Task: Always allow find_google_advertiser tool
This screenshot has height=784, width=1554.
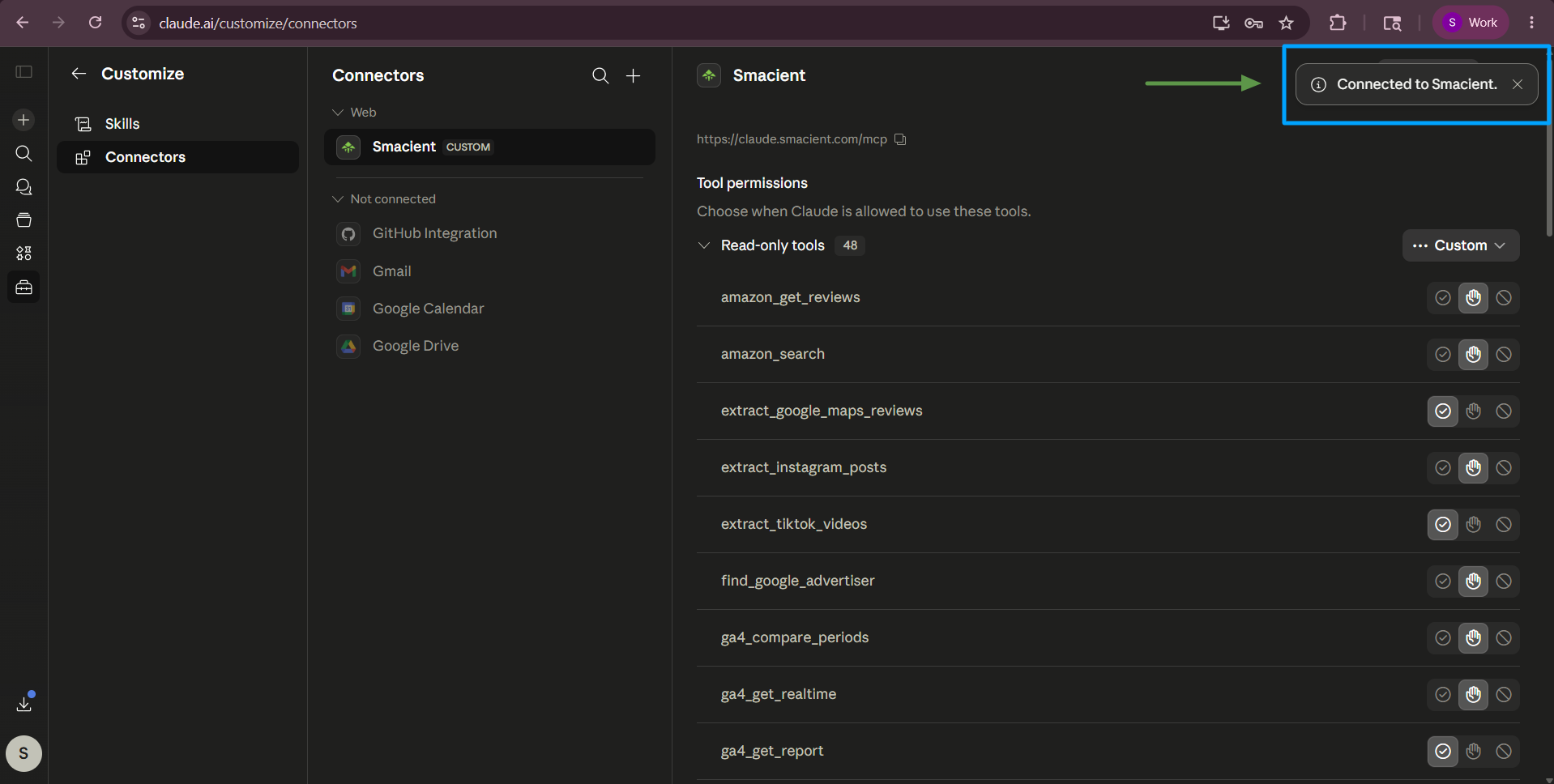Action: (1443, 582)
